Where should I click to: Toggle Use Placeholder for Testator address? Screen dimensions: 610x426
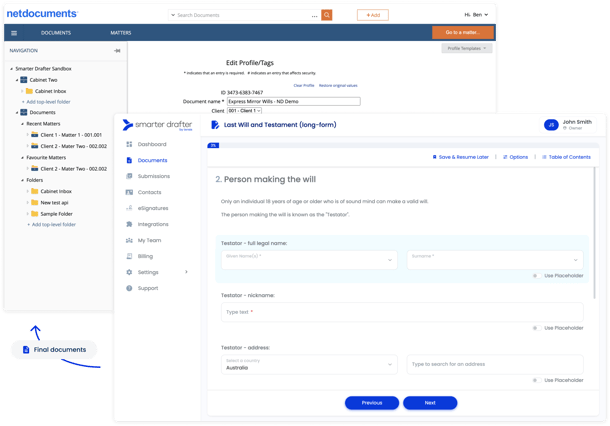point(536,380)
